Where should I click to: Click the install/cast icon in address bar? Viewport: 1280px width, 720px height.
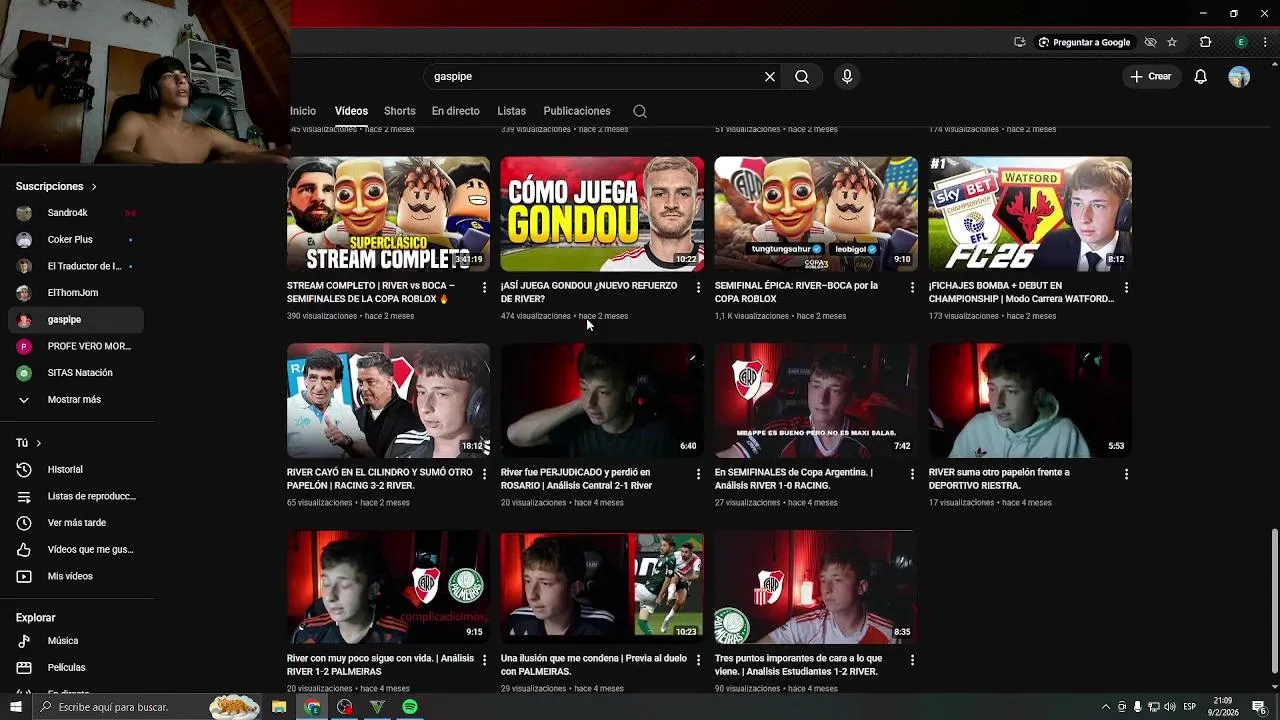pyautogui.click(x=1019, y=42)
